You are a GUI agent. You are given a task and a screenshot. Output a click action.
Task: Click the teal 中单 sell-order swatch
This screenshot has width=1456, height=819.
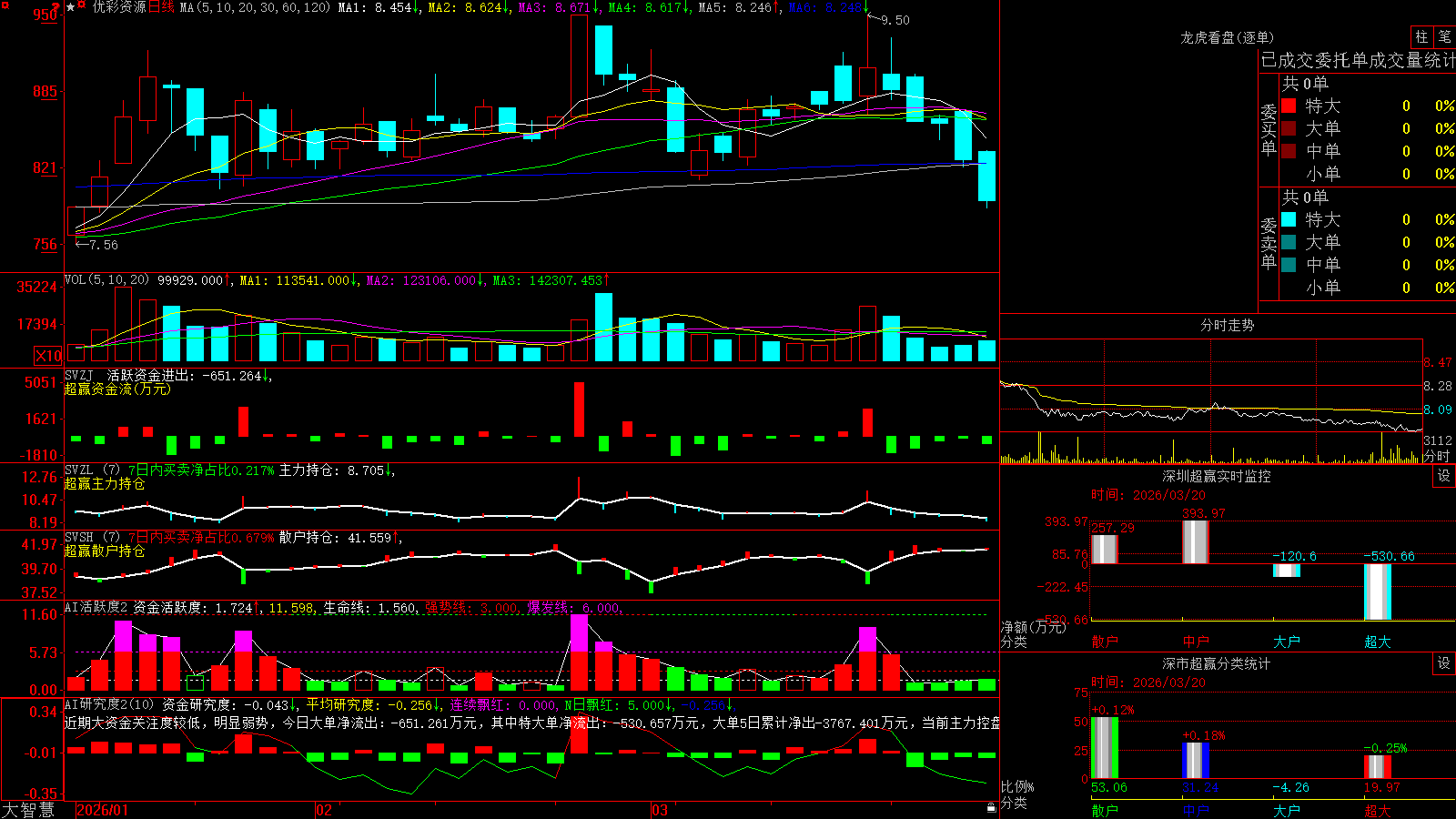click(1289, 265)
